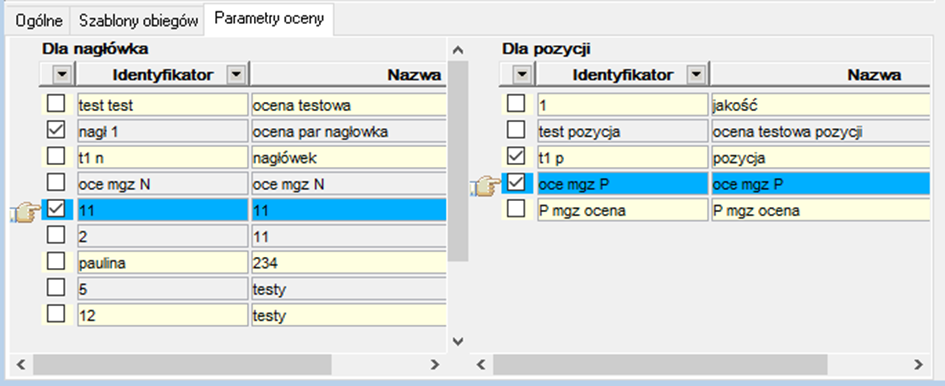Viewport: 945px width, 386px height.
Task: Select 'ocena testowa pozycji' name cell
Action: coord(820,131)
